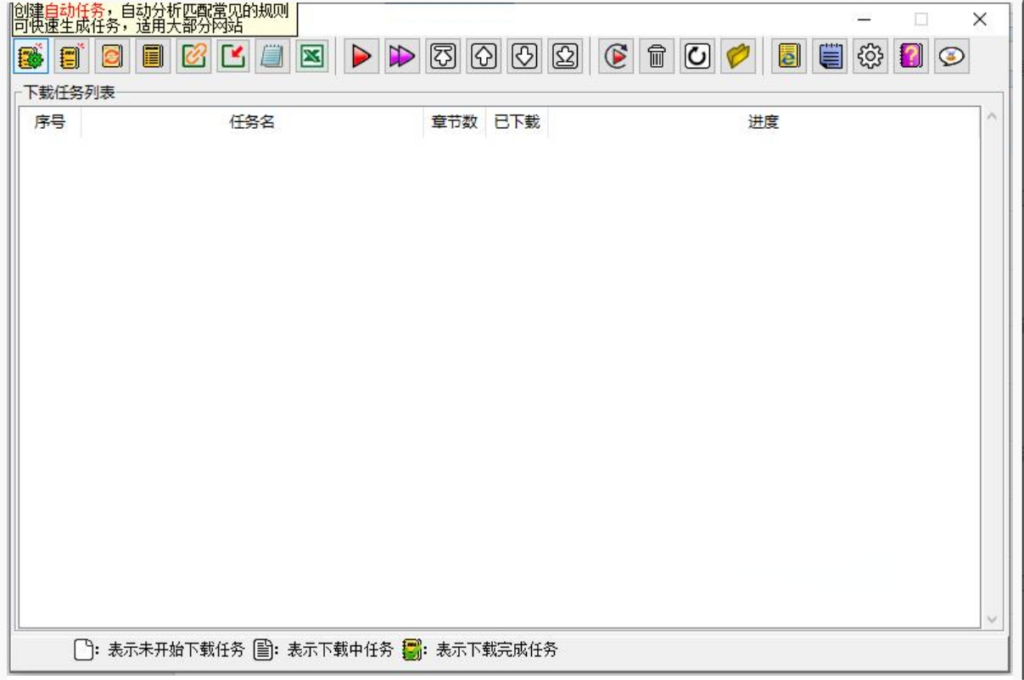Click the purple double-arrow start all button

click(402, 57)
